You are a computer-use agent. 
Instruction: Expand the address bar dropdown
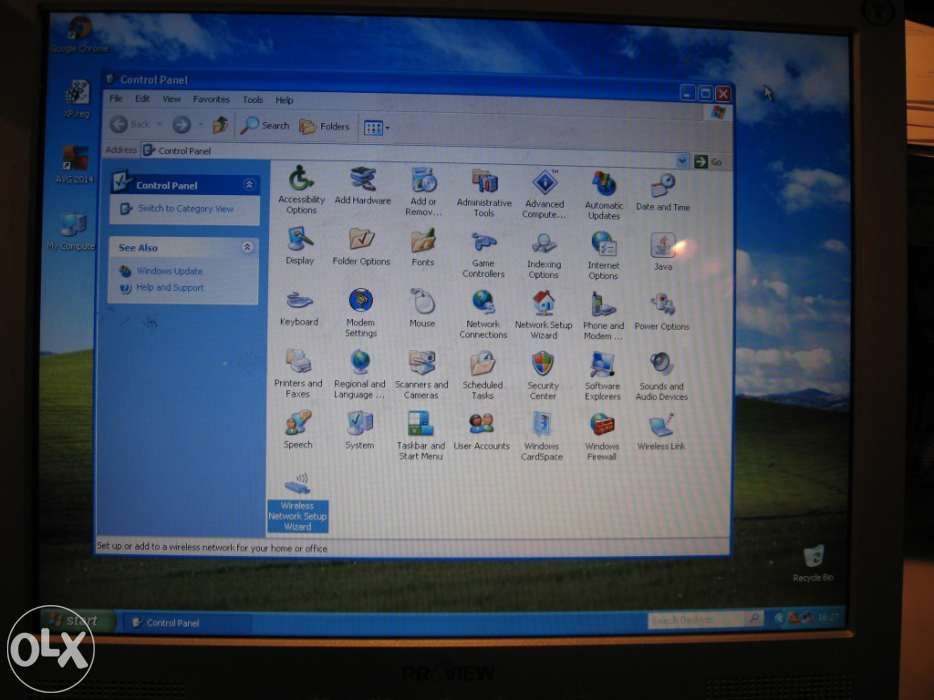point(682,160)
